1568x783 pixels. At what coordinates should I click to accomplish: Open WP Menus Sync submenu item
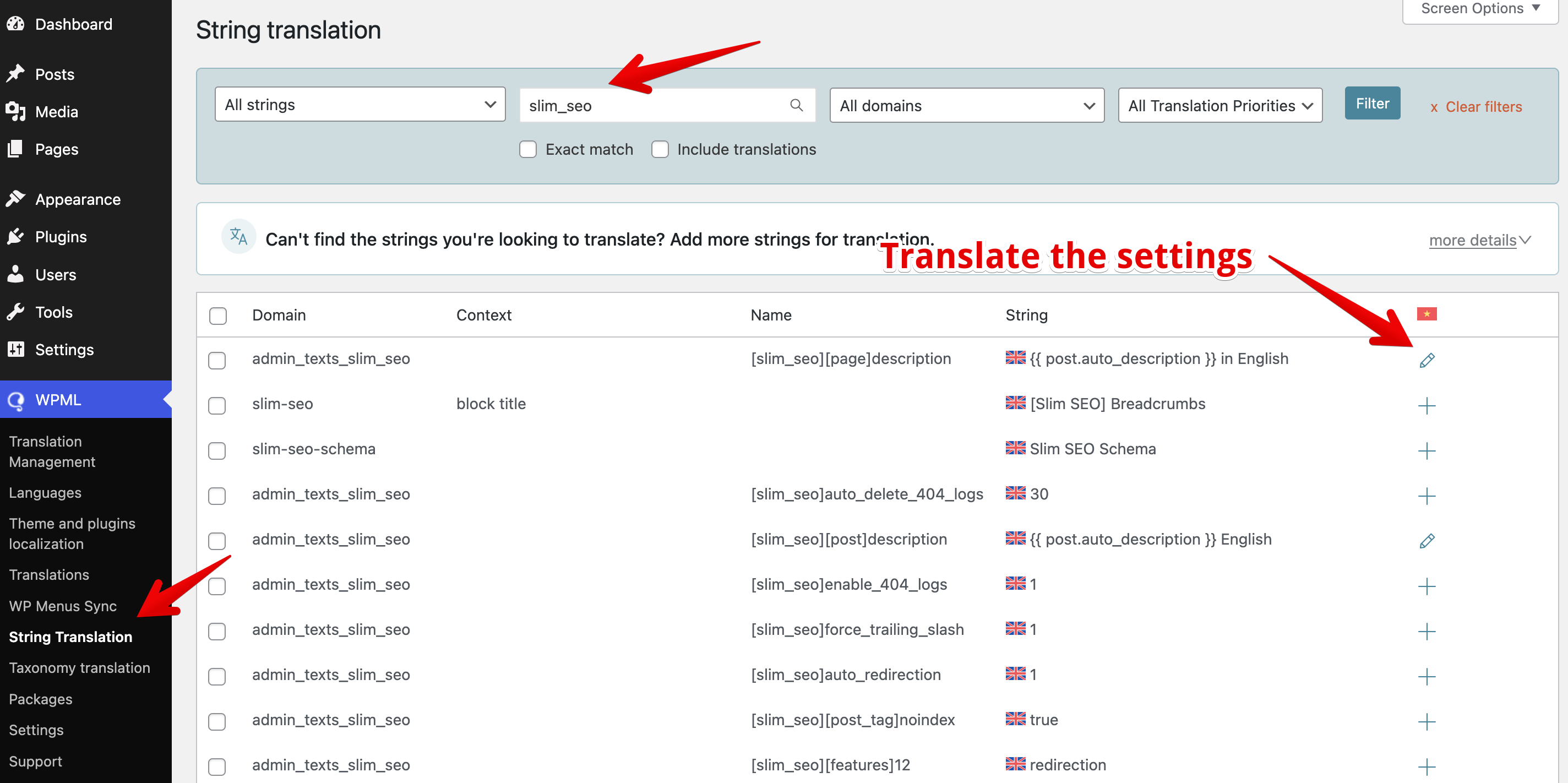coord(63,606)
